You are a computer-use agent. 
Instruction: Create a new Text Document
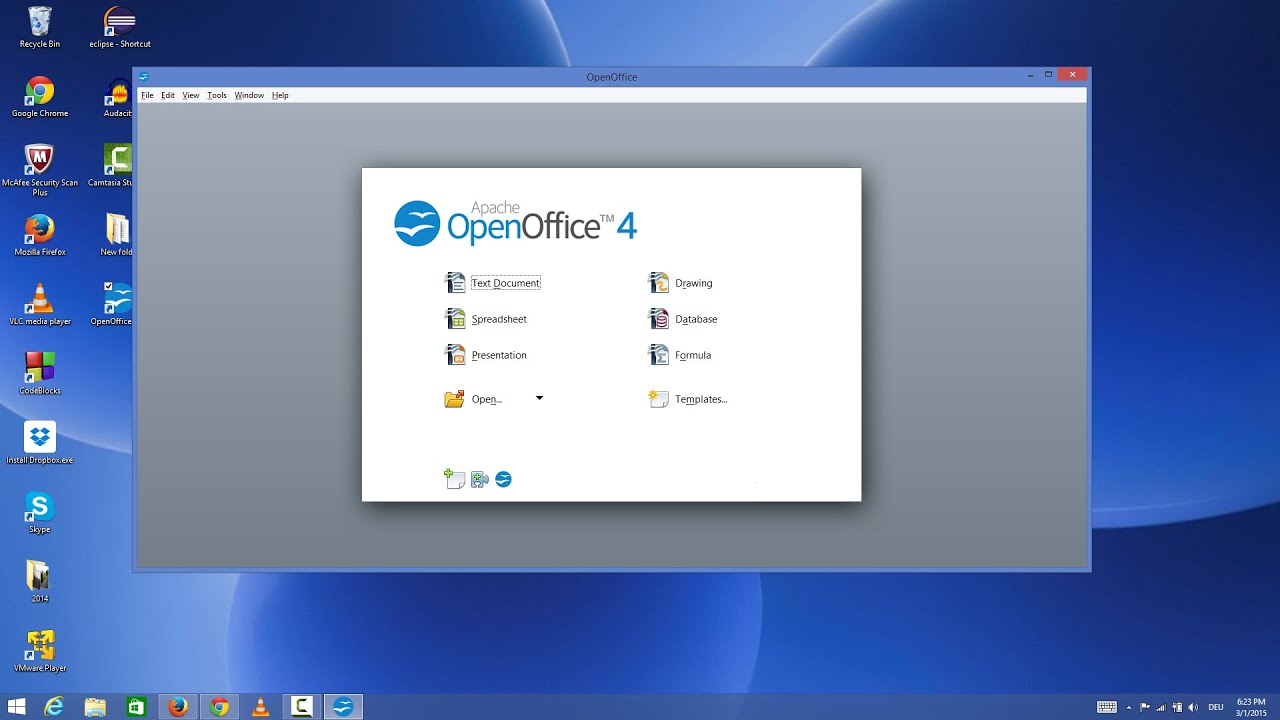tap(492, 283)
